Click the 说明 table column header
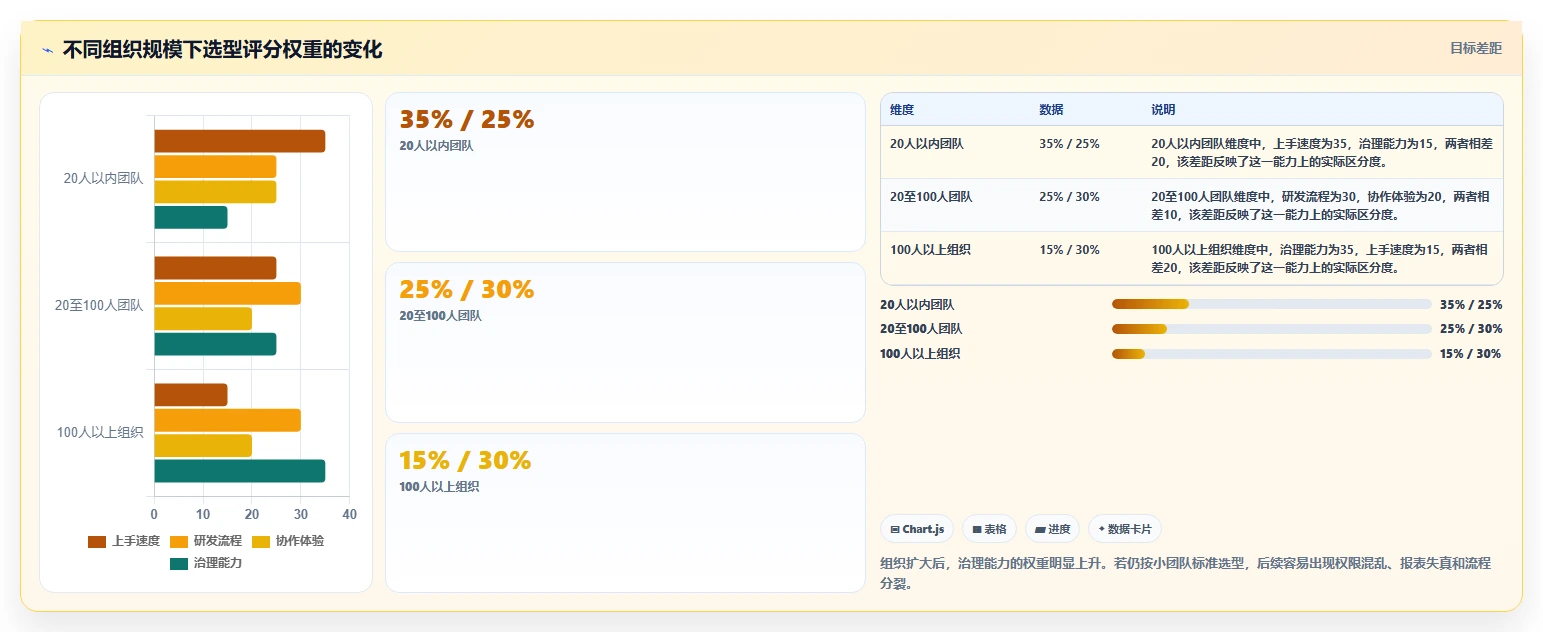Screen dimensions: 1543x632 coord(1163,110)
